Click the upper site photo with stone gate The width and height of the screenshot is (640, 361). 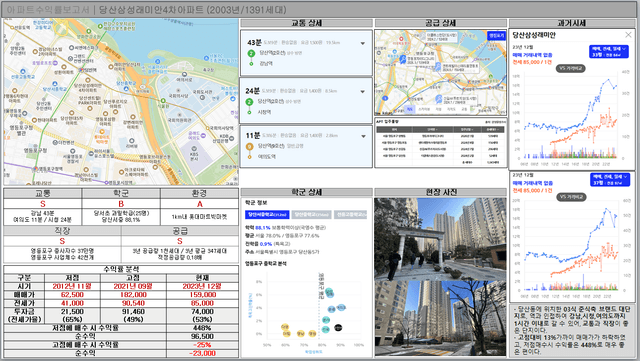440,239
